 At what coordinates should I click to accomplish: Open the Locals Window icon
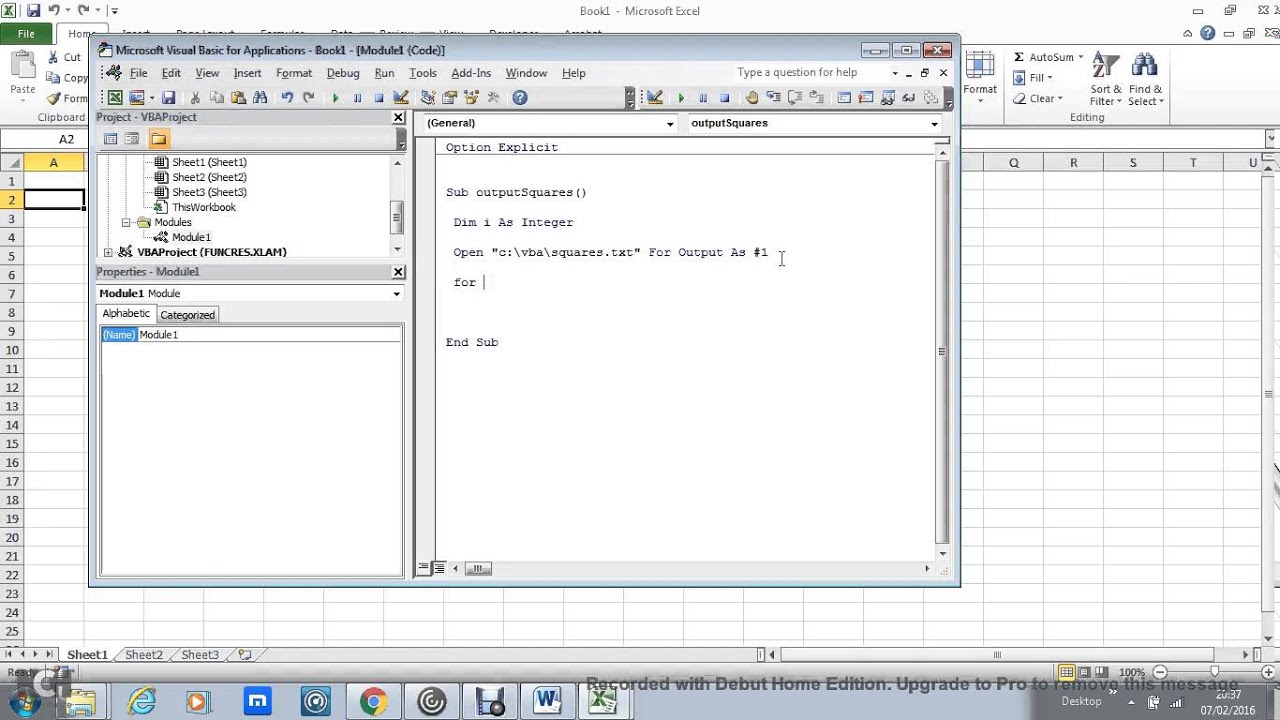[x=844, y=98]
